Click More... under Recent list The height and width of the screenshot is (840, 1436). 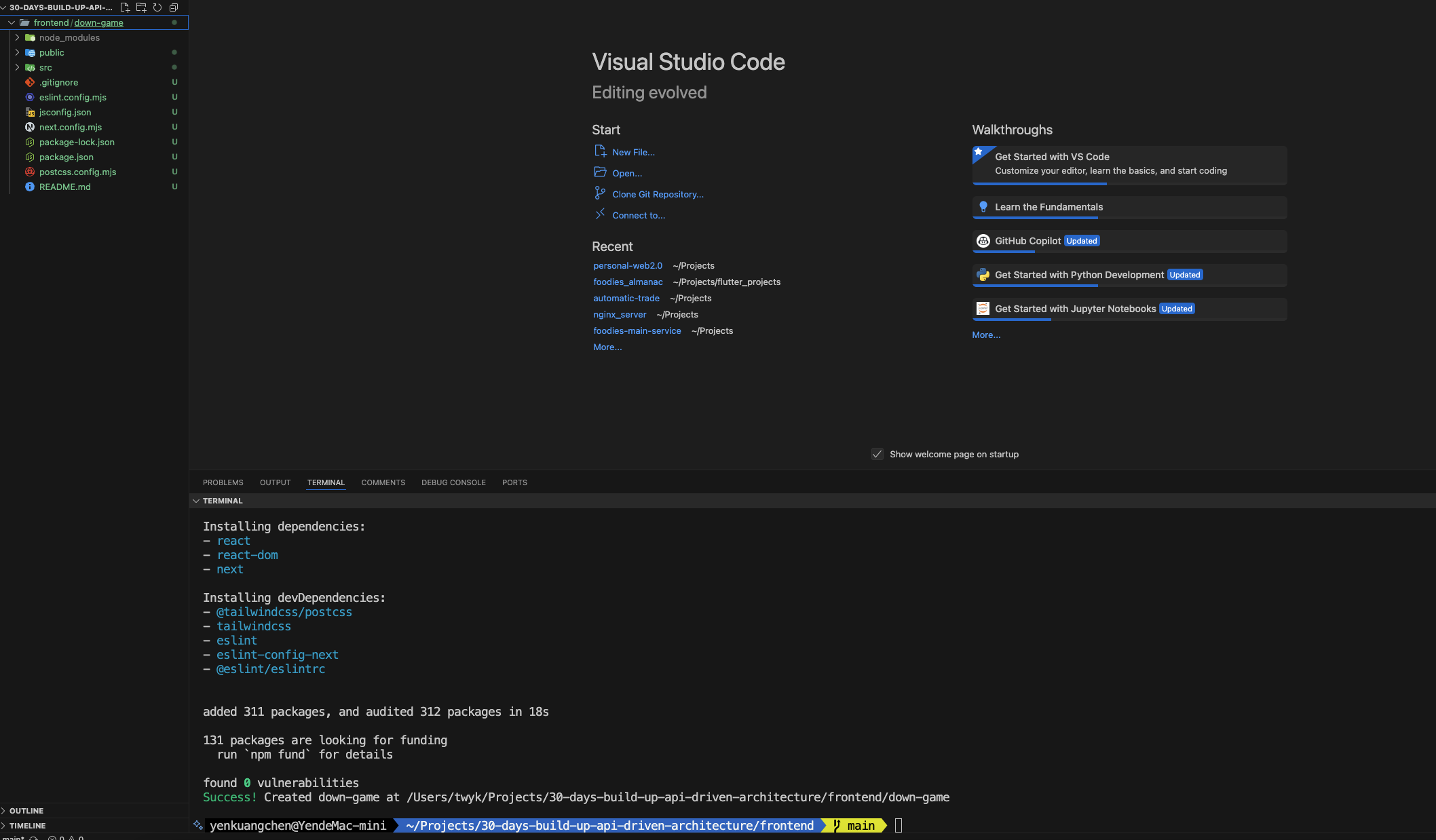pos(607,347)
